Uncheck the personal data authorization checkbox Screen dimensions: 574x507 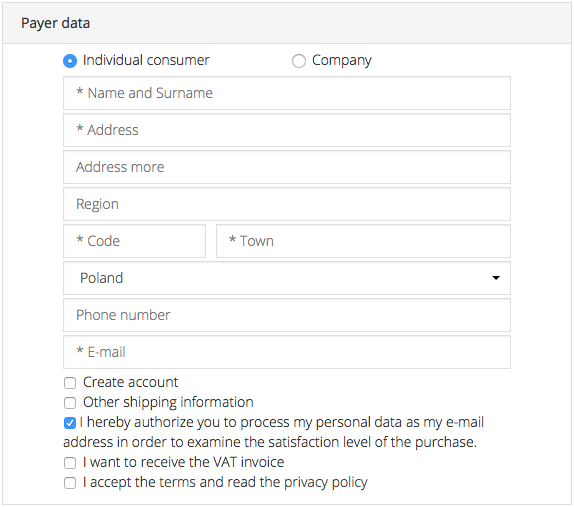(70, 423)
